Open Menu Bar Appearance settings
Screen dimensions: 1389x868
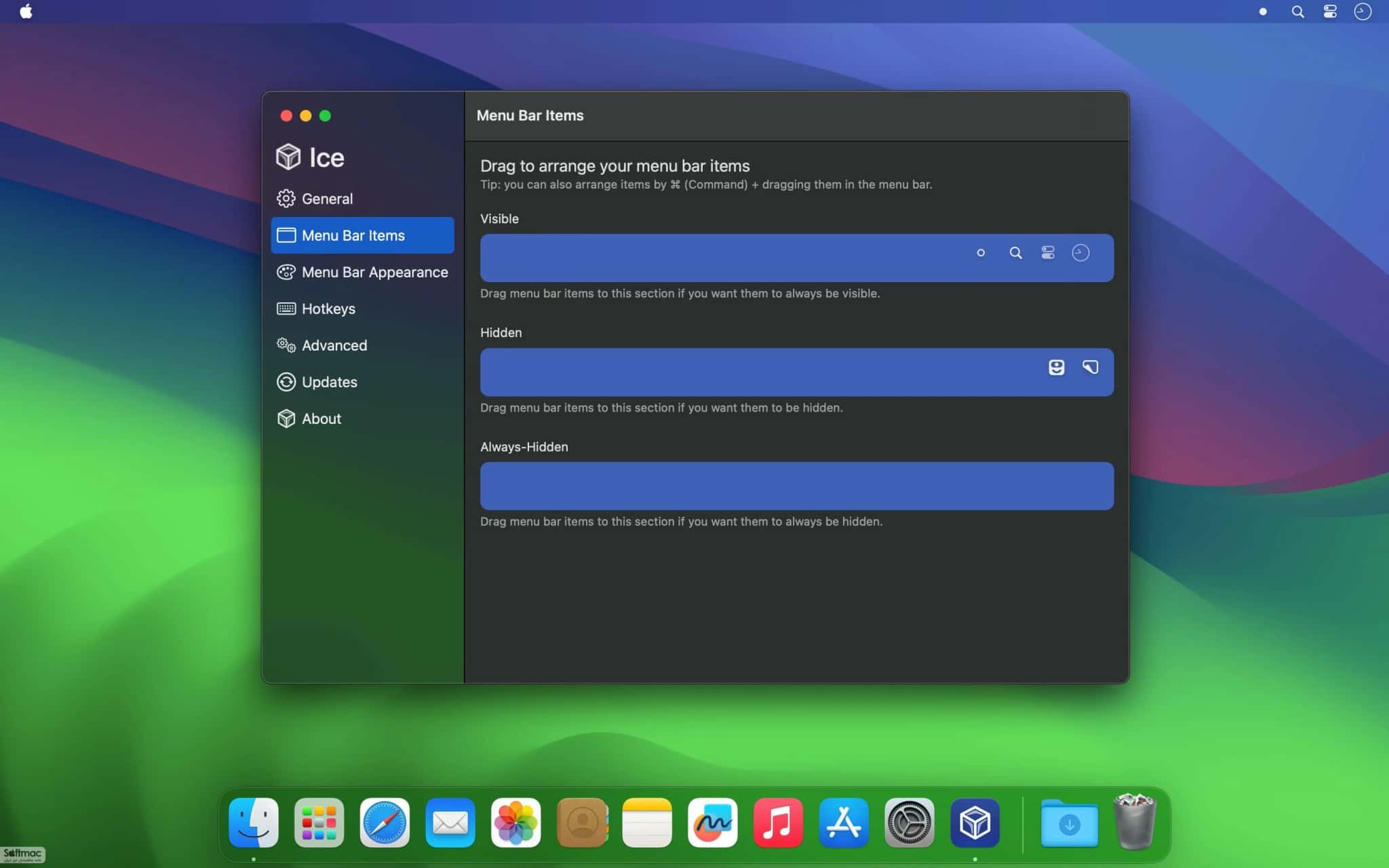pos(362,272)
